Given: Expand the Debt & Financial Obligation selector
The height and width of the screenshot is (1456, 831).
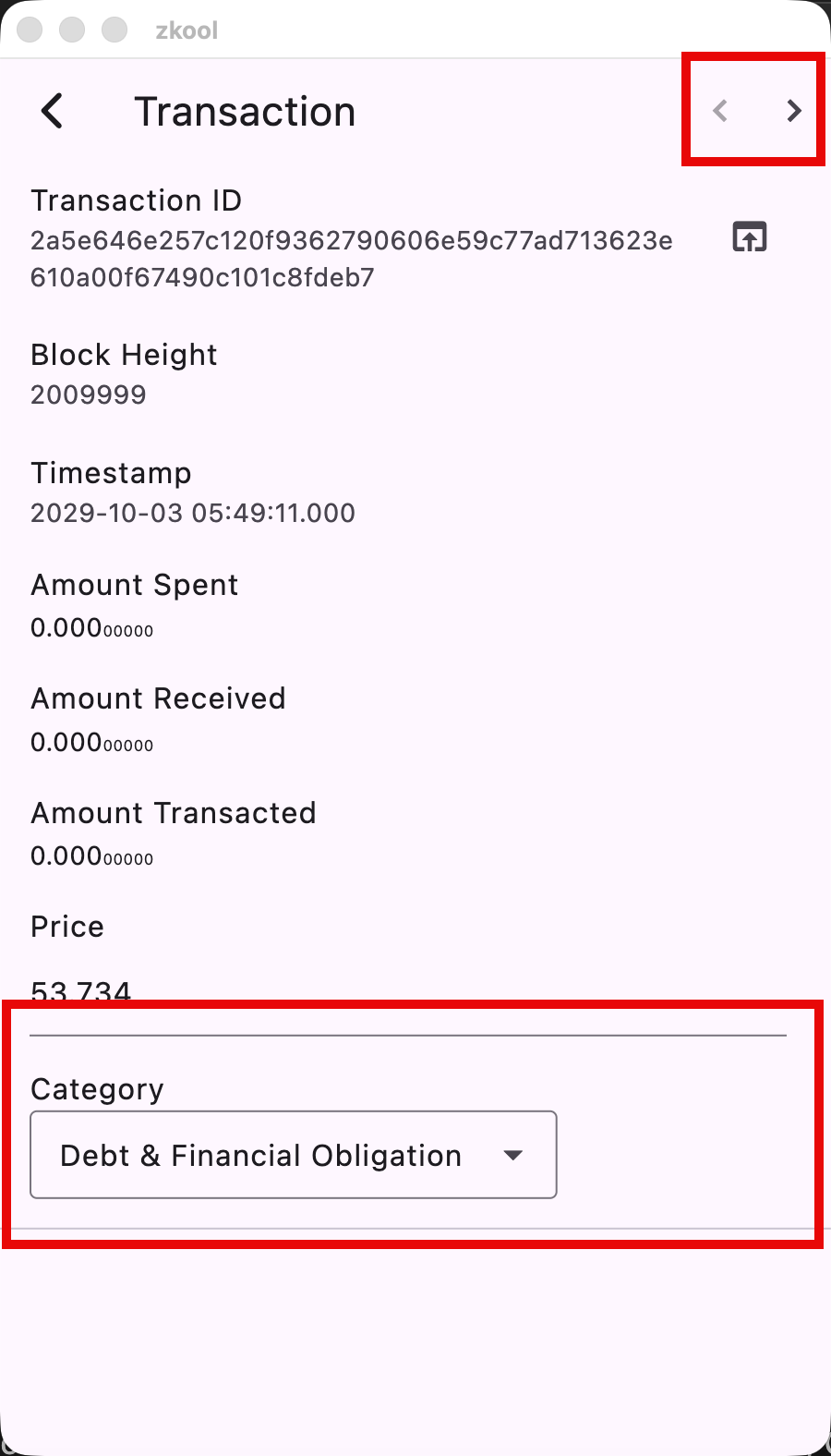Looking at the screenshot, I should point(293,1155).
